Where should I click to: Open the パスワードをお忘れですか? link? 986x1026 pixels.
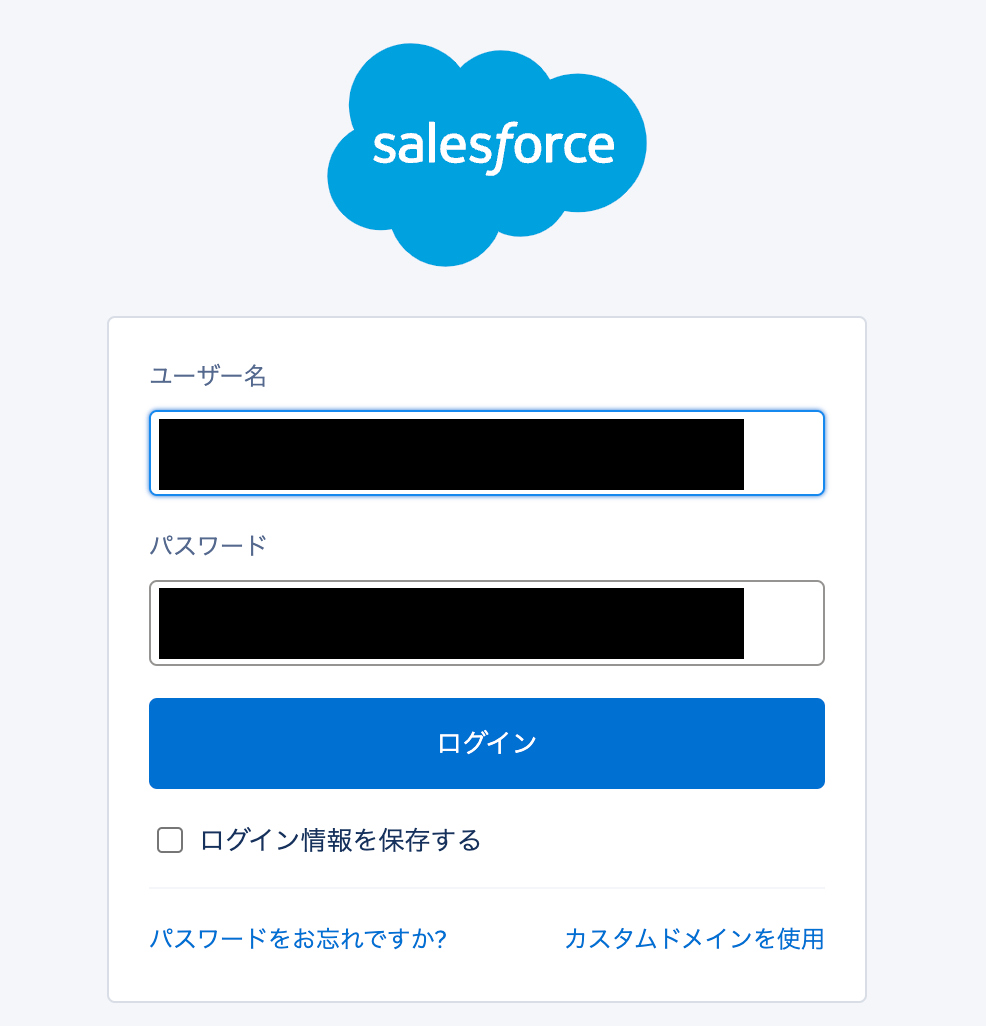click(297, 939)
